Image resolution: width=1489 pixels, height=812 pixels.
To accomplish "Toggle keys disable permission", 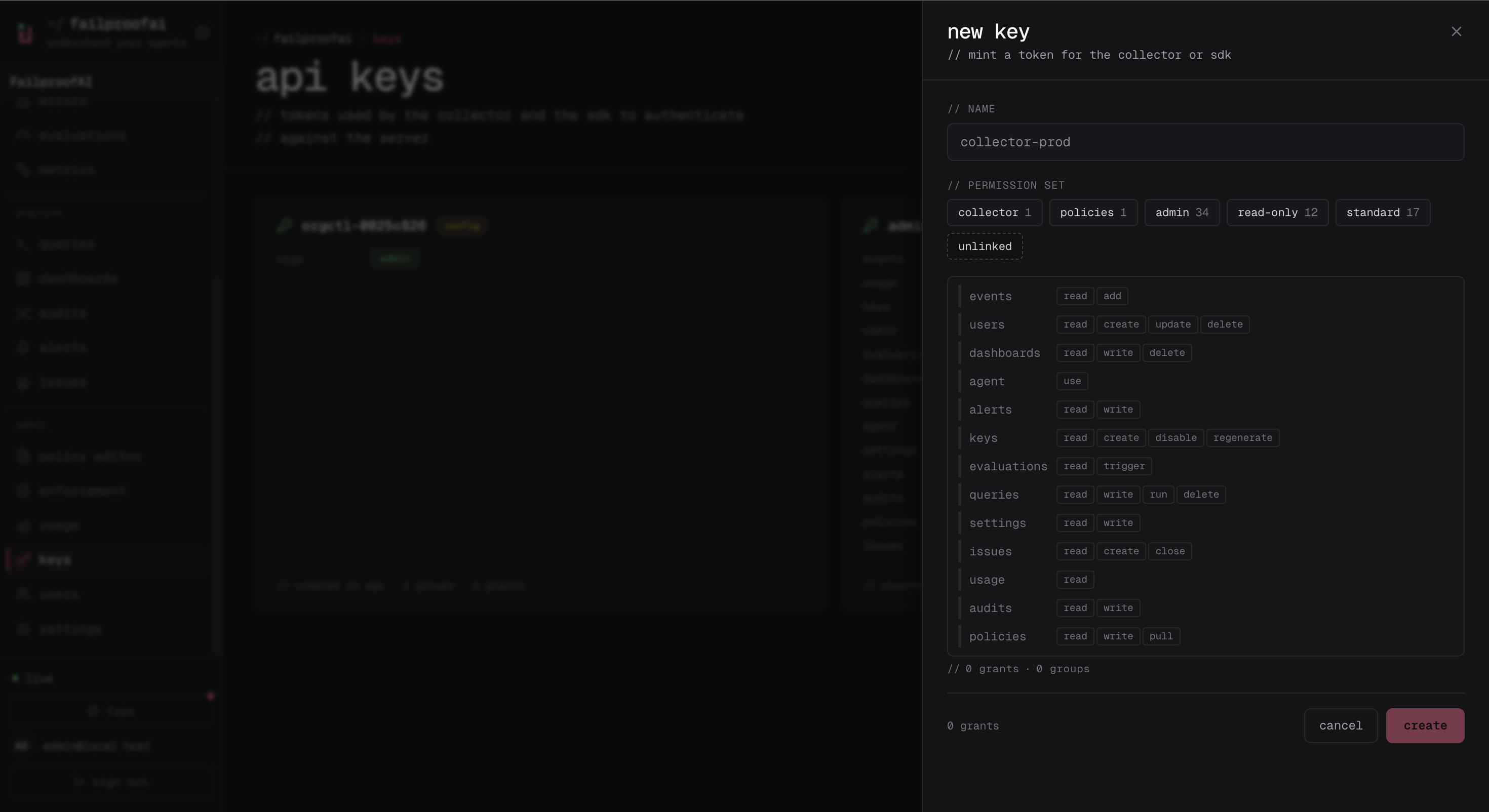I will [x=1175, y=437].
